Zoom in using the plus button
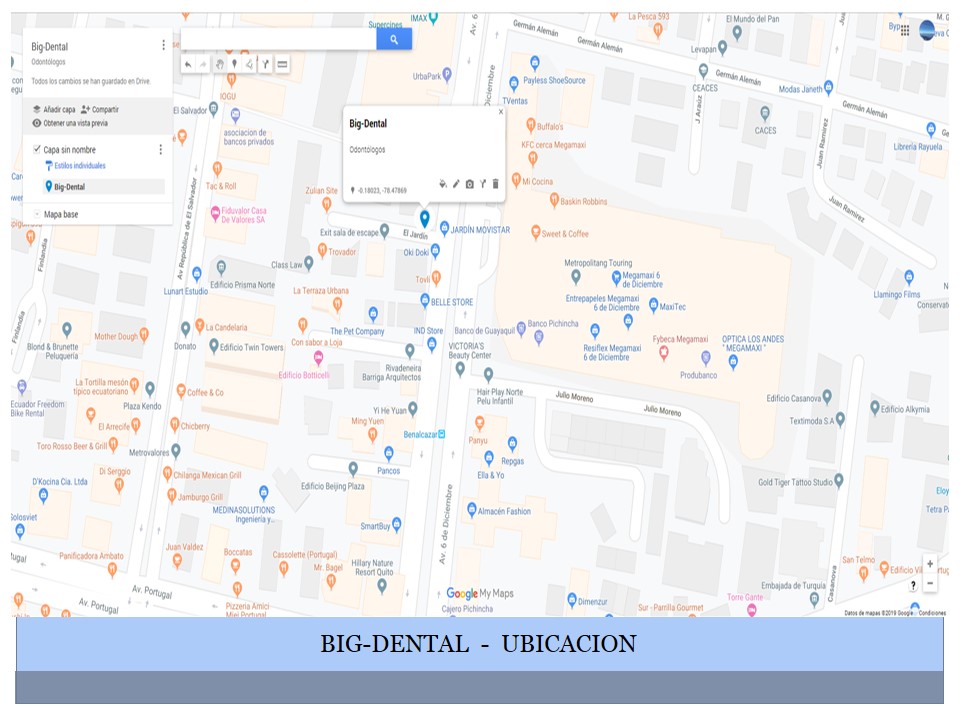 [x=930, y=564]
